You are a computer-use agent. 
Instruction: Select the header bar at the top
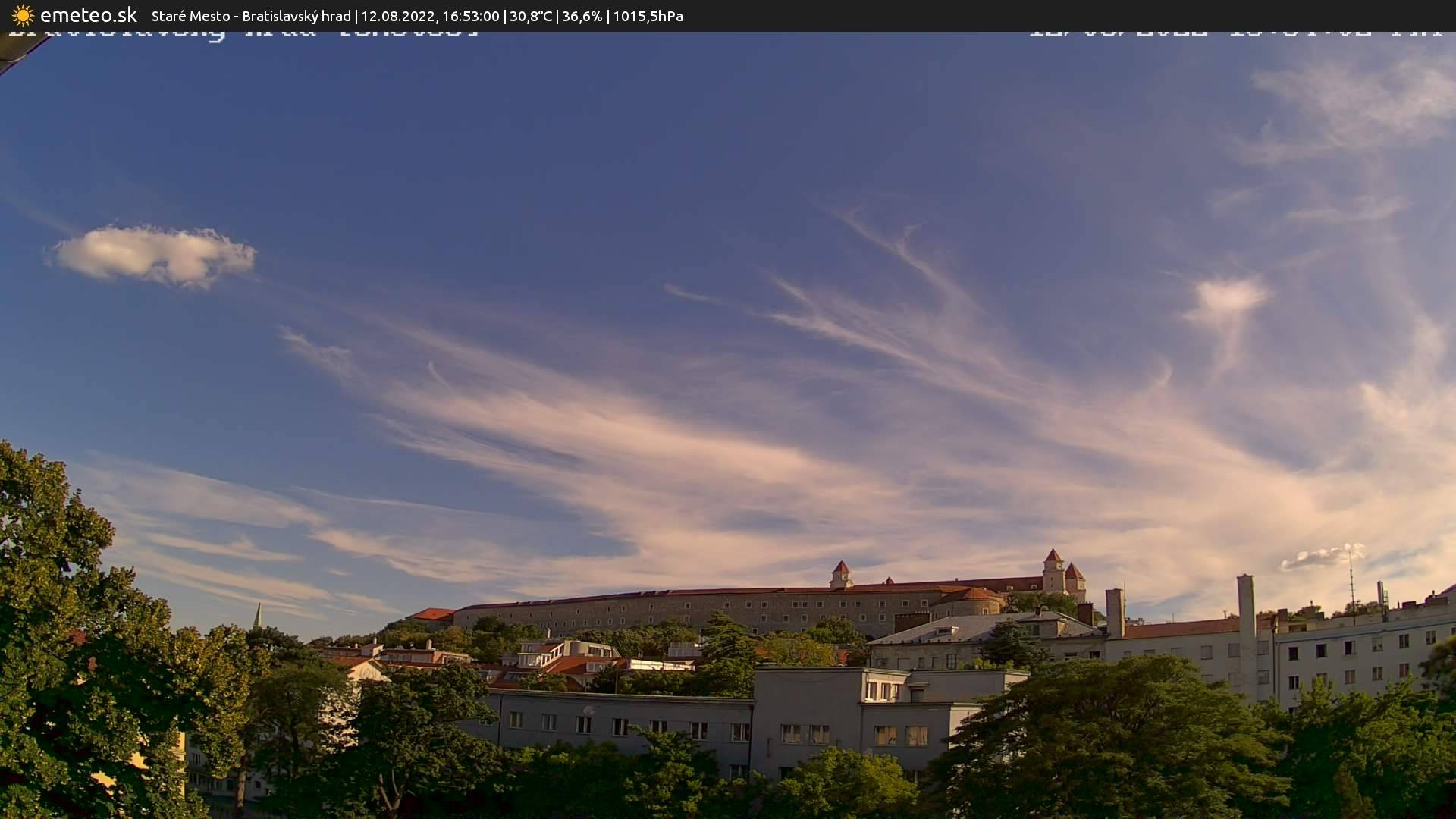728,15
